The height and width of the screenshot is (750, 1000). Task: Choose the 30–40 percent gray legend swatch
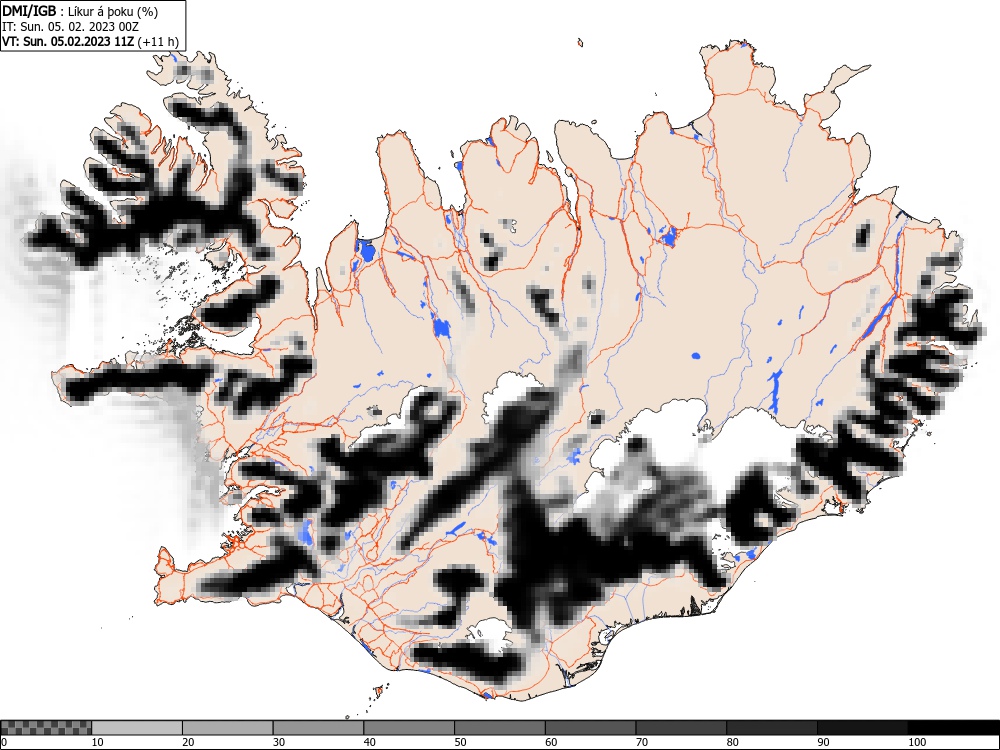tap(318, 728)
